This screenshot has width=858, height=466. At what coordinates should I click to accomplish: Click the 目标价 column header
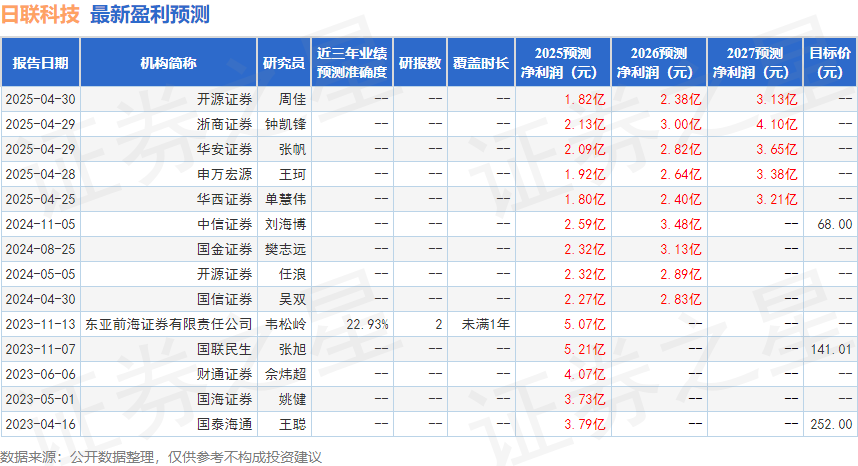tap(830, 63)
